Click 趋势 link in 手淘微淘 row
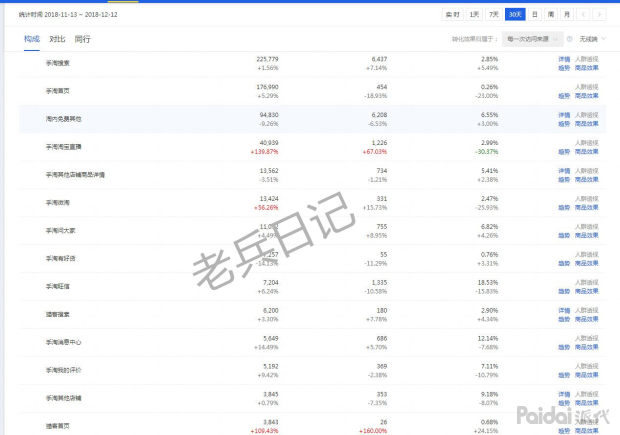Image resolution: width=620 pixels, height=435 pixels. [564, 208]
